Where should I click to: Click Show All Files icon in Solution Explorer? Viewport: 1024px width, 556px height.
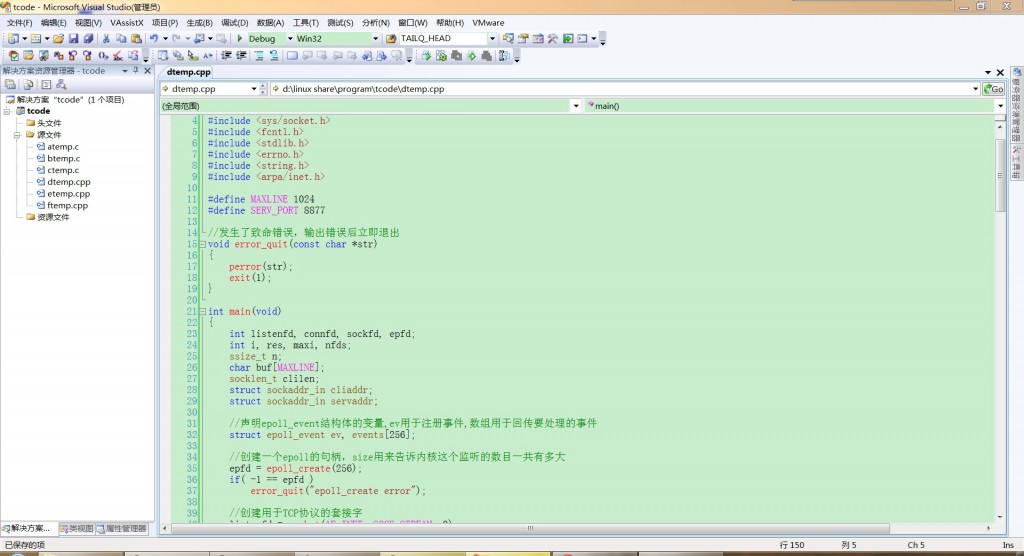(28, 84)
